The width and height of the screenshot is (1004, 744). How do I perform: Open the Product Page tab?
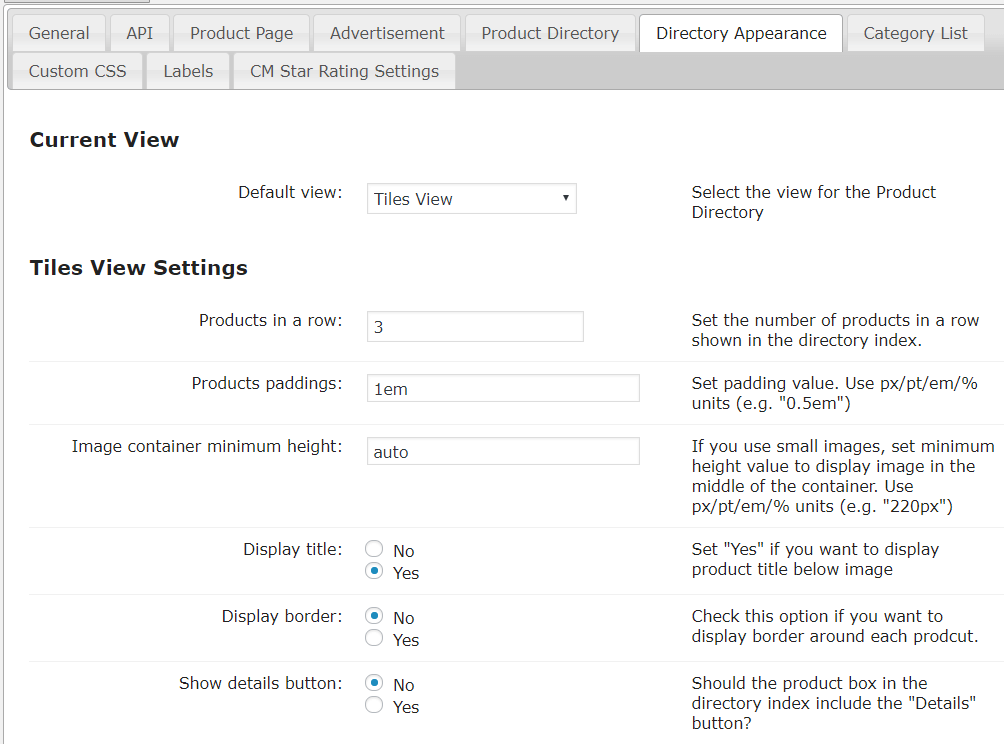242,33
